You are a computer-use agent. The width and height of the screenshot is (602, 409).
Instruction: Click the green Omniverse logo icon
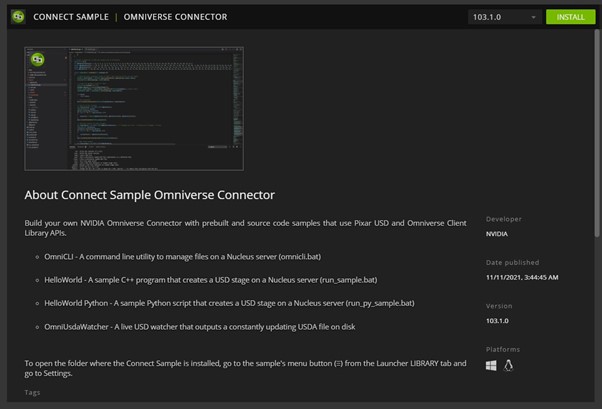click(17, 16)
